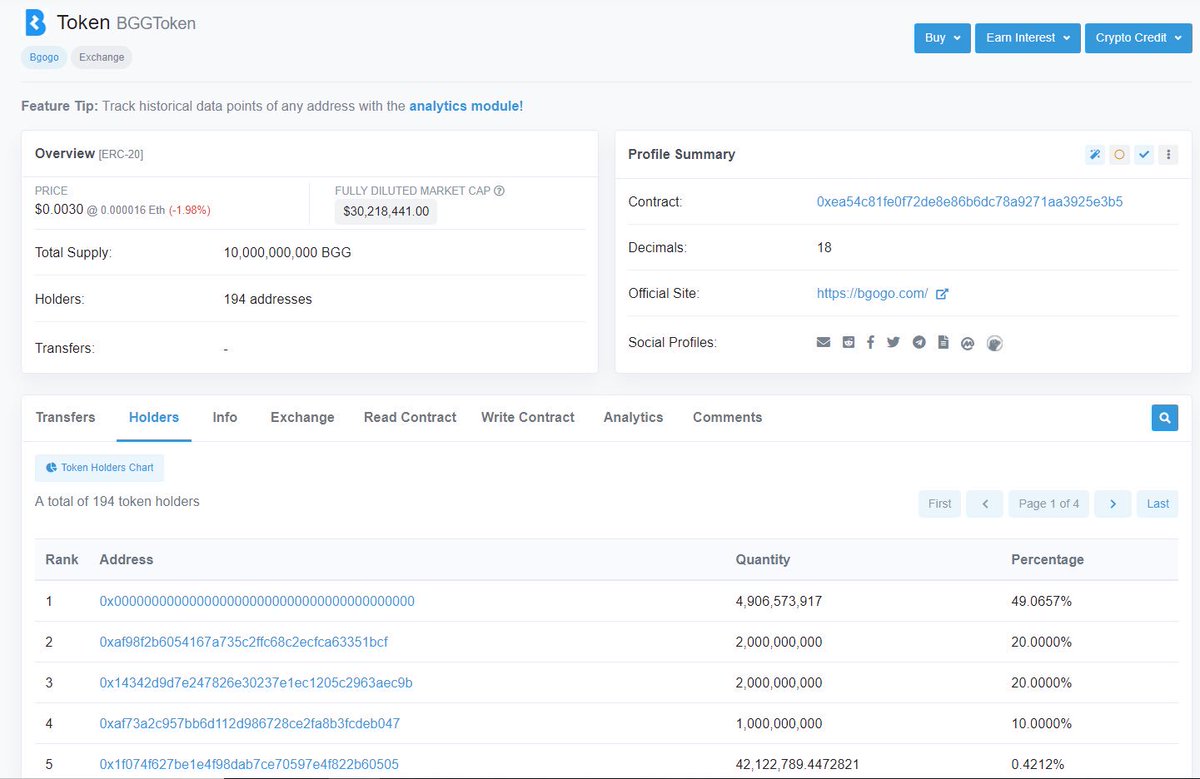Go to the previous holders page arrow
The image size is (1200, 779).
985,503
